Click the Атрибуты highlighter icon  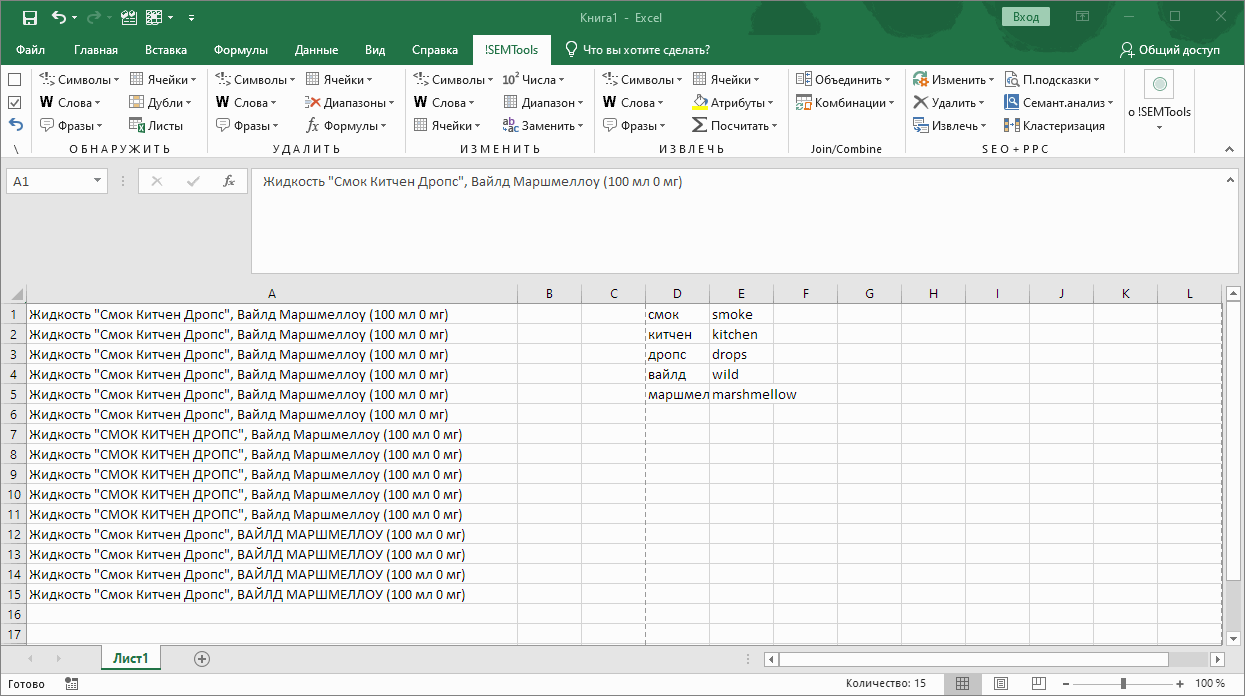(x=700, y=102)
